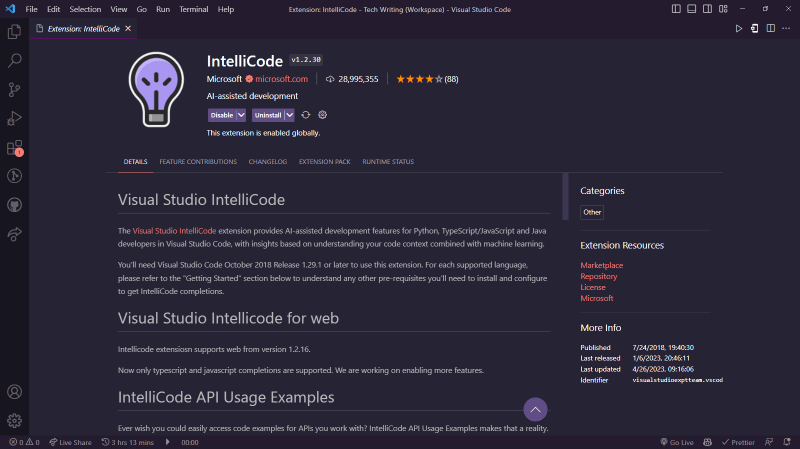Viewport: 800px width, 449px height.
Task: Open the Source Control view
Action: point(14,90)
